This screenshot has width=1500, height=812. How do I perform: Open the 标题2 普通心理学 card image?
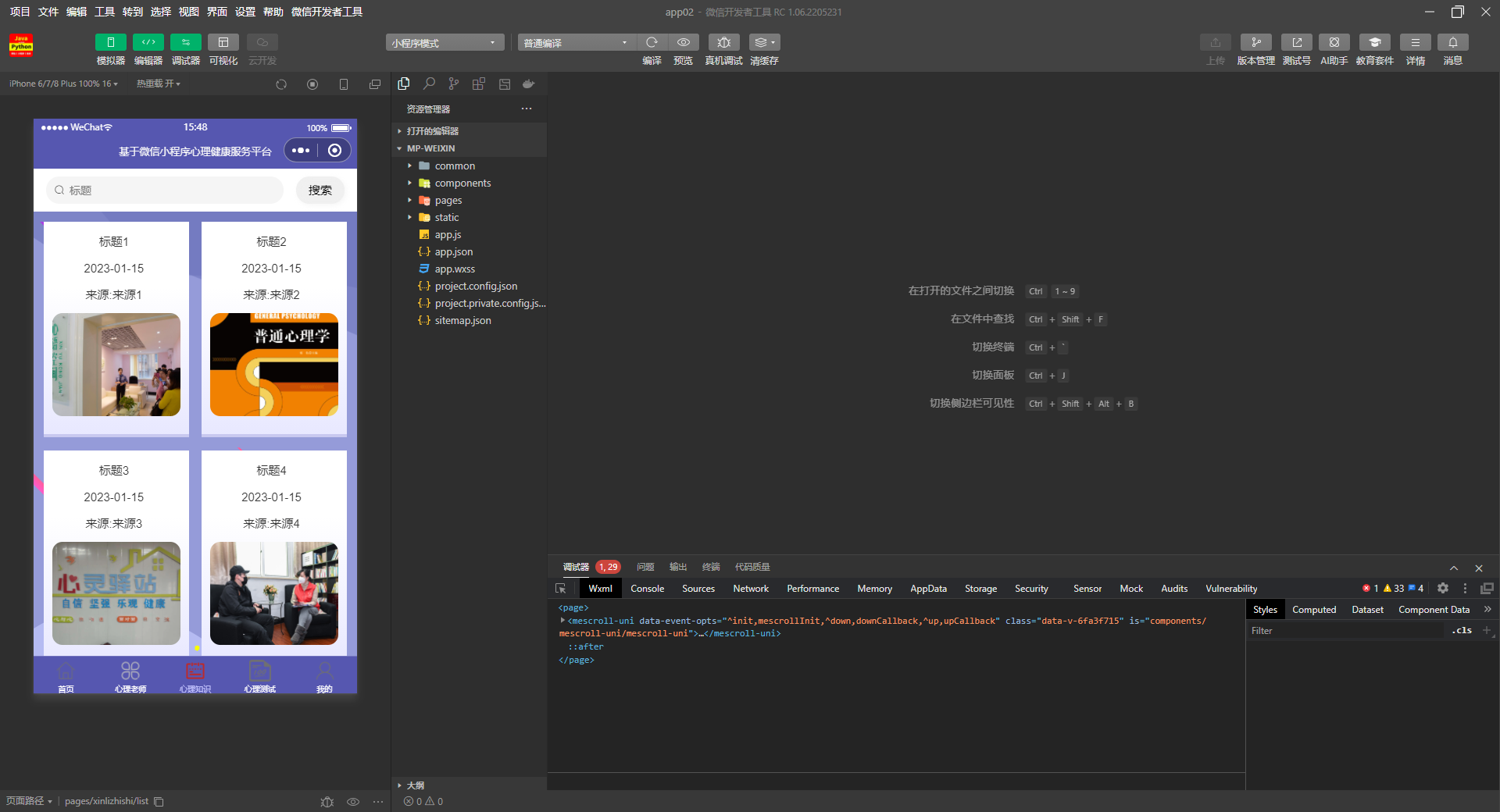(x=274, y=365)
